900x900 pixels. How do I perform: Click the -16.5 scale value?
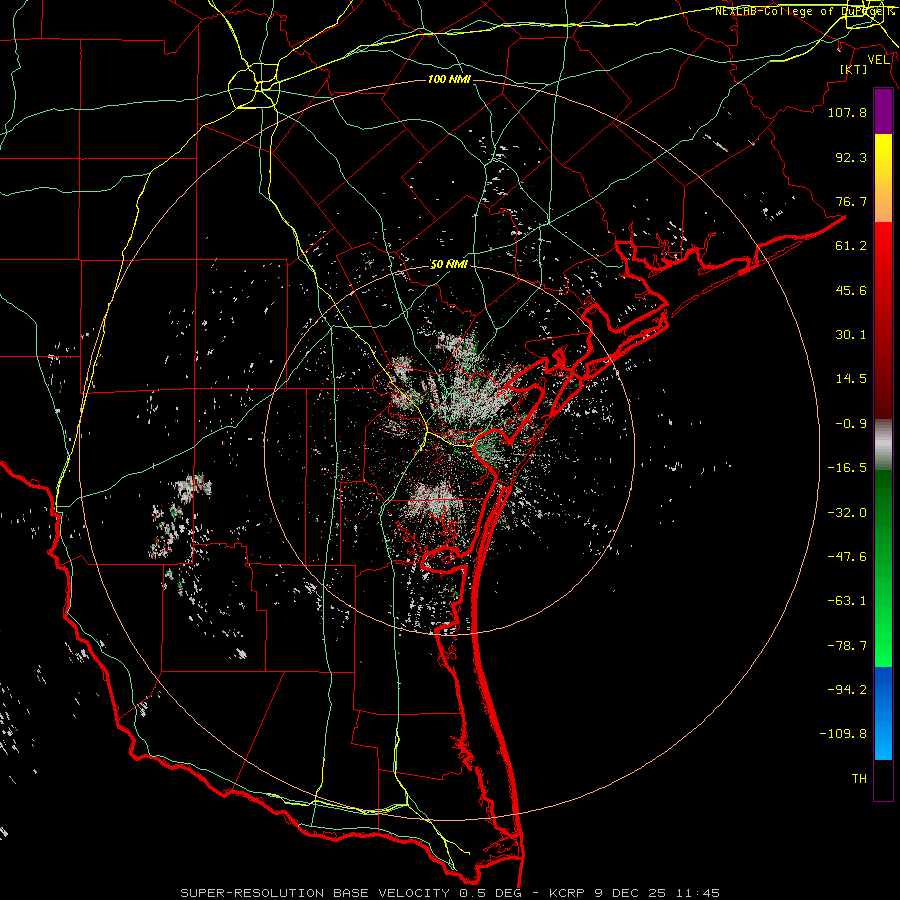847,468
